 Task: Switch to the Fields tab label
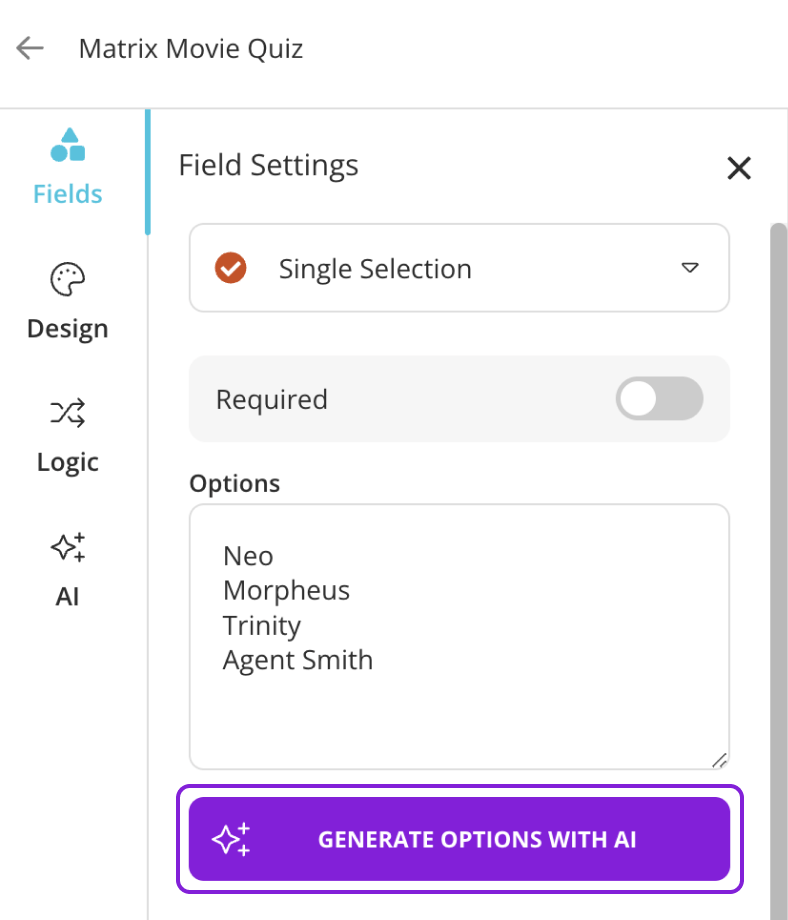(x=68, y=194)
